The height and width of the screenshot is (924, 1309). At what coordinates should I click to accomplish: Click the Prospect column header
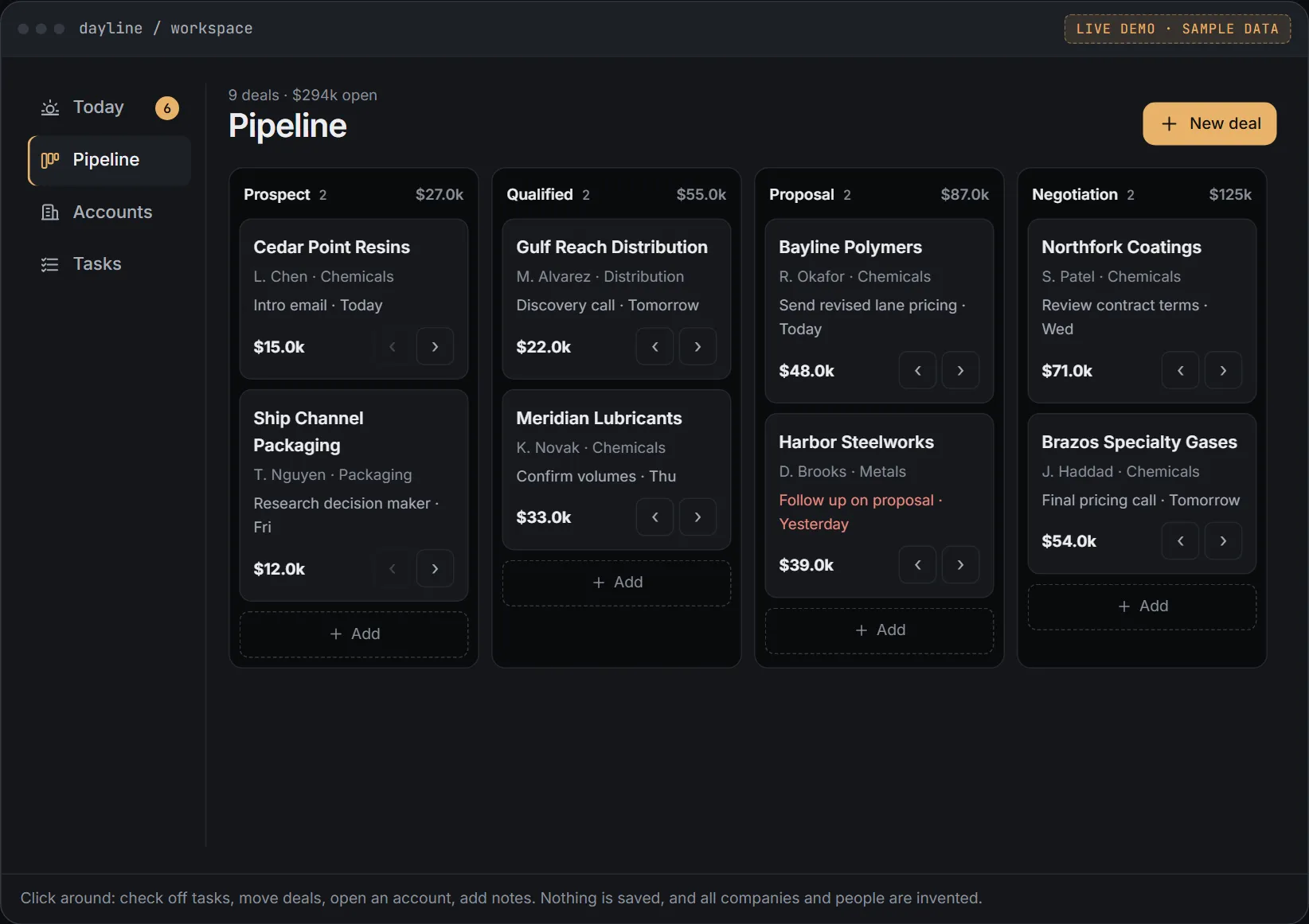(x=354, y=195)
